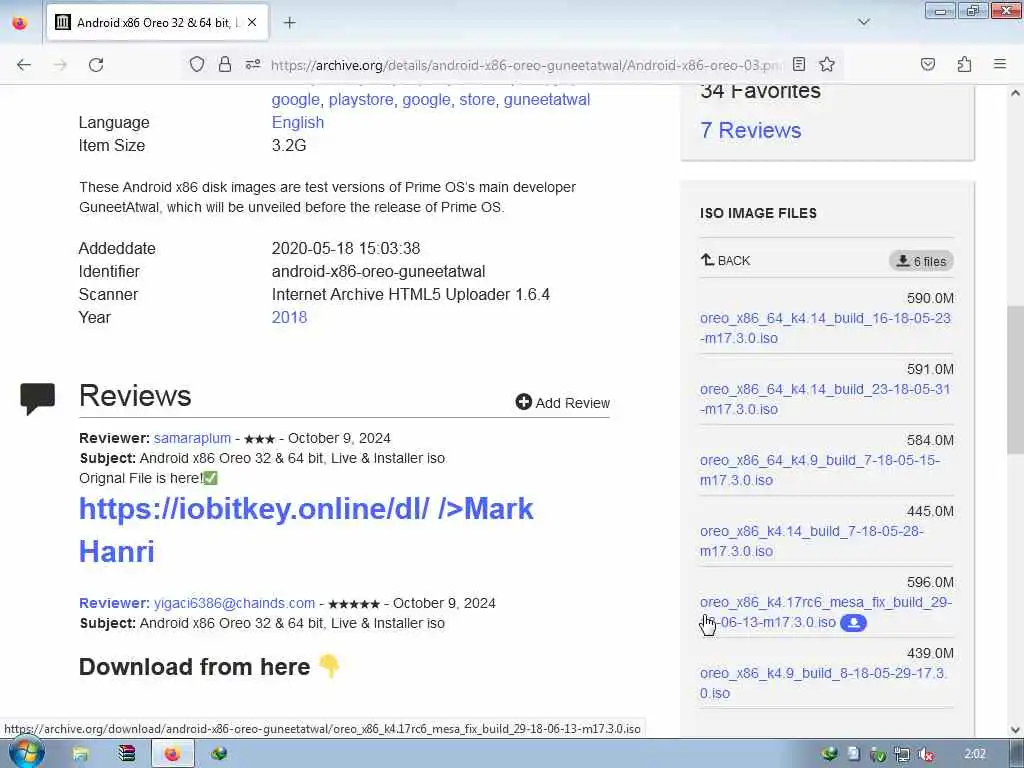Select the Android x86 Oreo tab
Screen dimensions: 1024x768
point(157,23)
